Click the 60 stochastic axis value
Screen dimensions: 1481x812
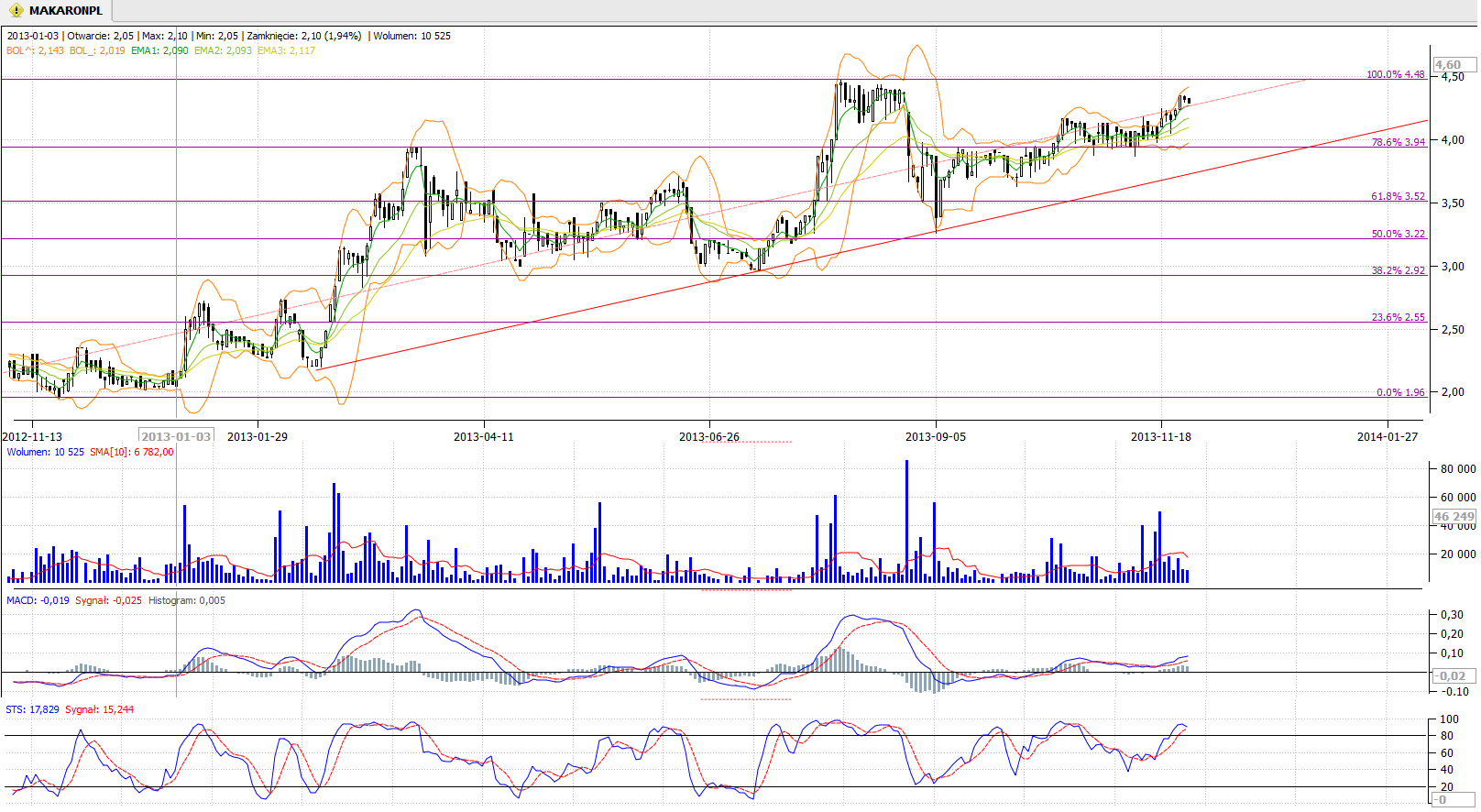pos(1447,754)
